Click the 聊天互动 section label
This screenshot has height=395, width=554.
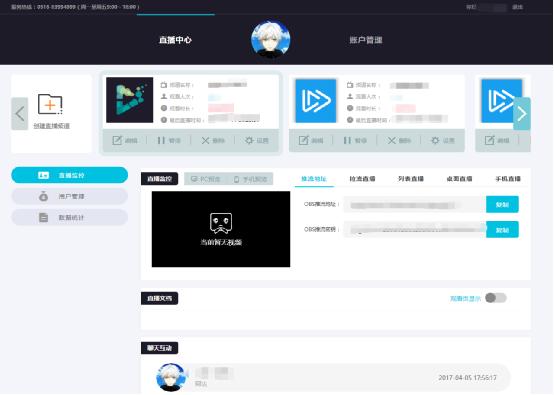(x=159, y=348)
